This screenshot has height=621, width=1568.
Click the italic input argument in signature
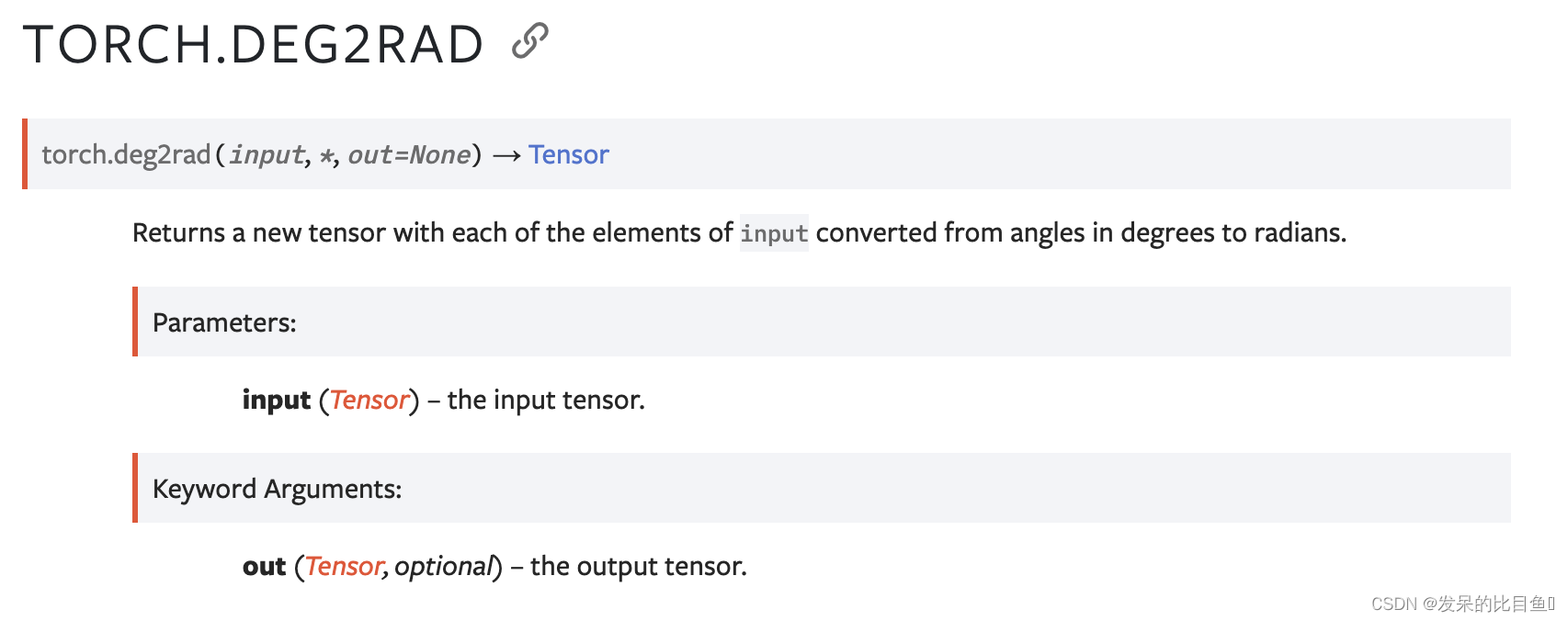(267, 154)
